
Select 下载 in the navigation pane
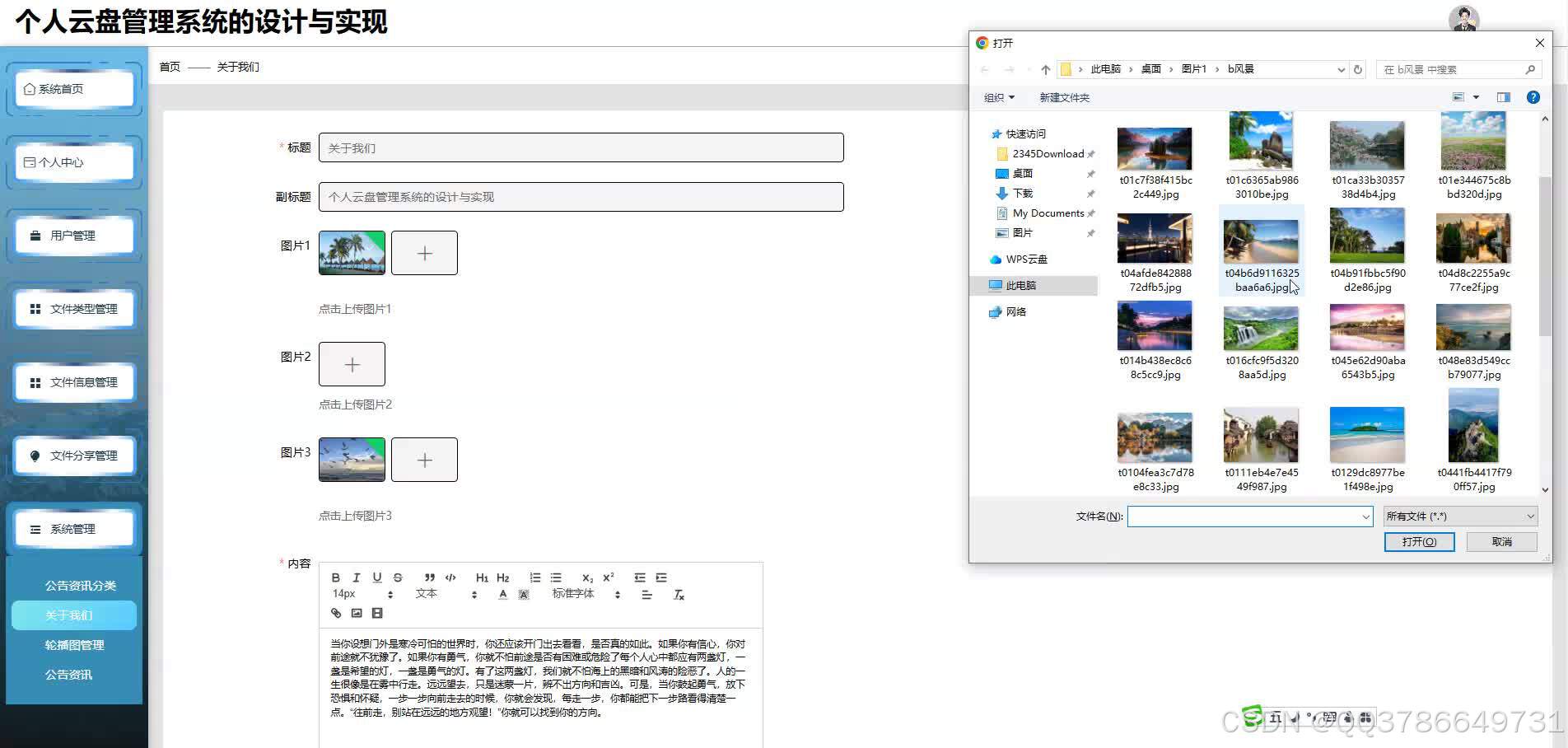[x=1023, y=194]
